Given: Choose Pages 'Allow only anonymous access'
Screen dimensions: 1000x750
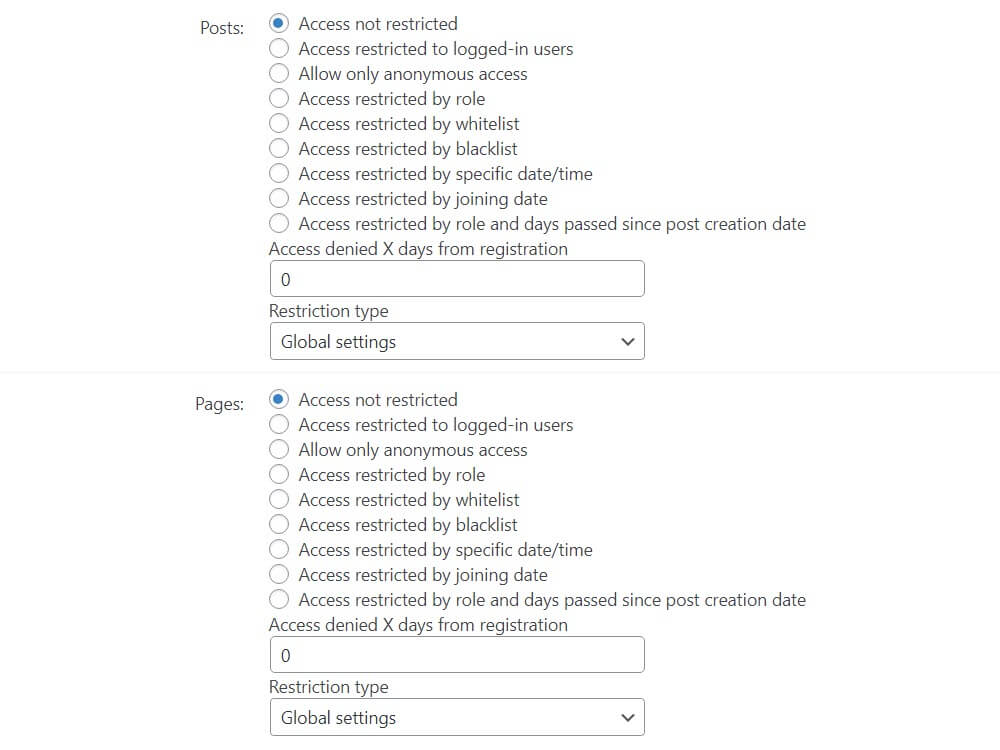Looking at the screenshot, I should 280,449.
